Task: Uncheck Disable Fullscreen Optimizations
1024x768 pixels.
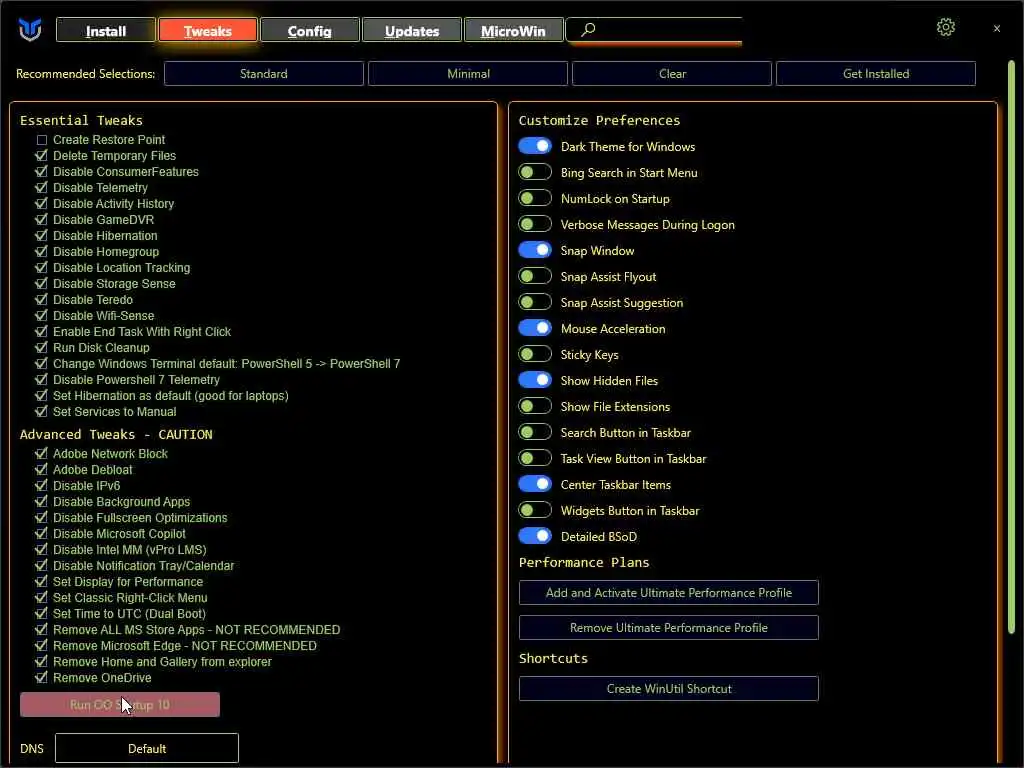Action: tap(42, 517)
